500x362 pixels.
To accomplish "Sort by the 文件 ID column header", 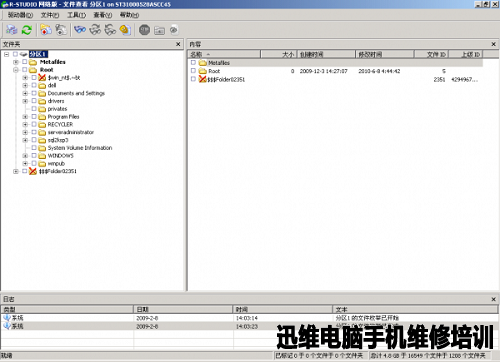I will (432, 54).
